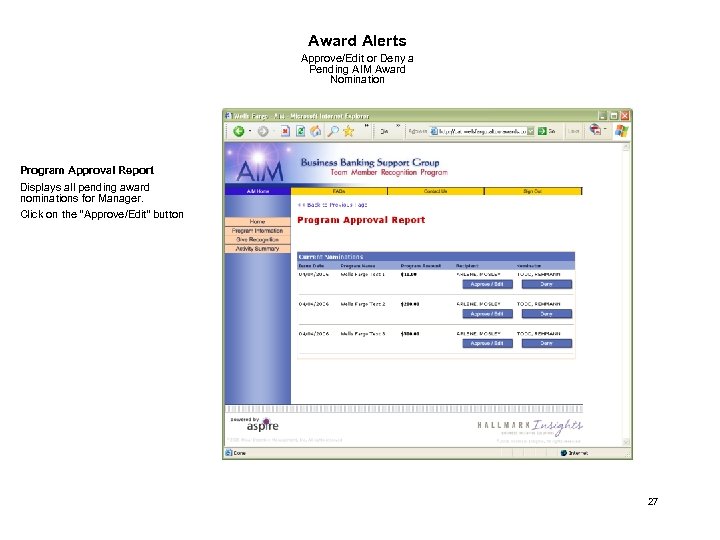Click the Sign Out tab
This screenshot has width=720, height=540.
pyautogui.click(x=533, y=191)
